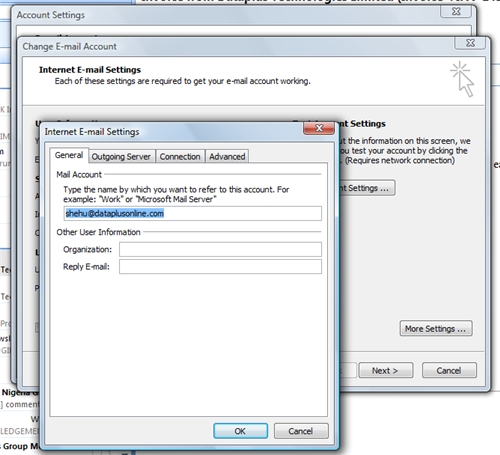Viewport: 500px width, 455px height.
Task: Click the wizard cursor icon
Action: point(462,79)
